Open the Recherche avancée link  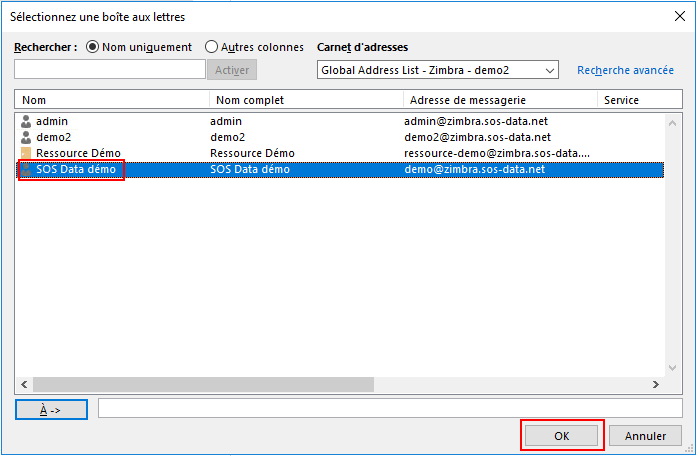point(626,70)
